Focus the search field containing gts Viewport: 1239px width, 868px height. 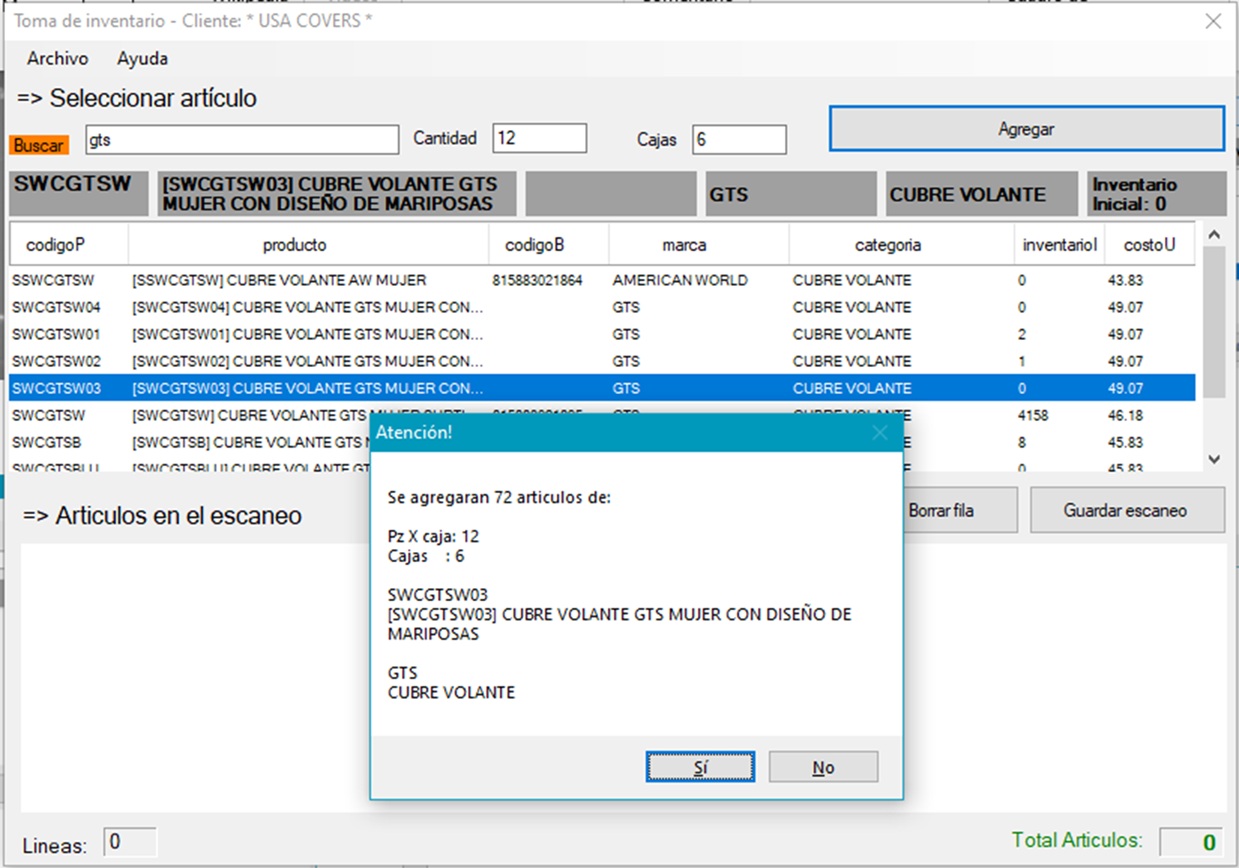click(x=241, y=140)
